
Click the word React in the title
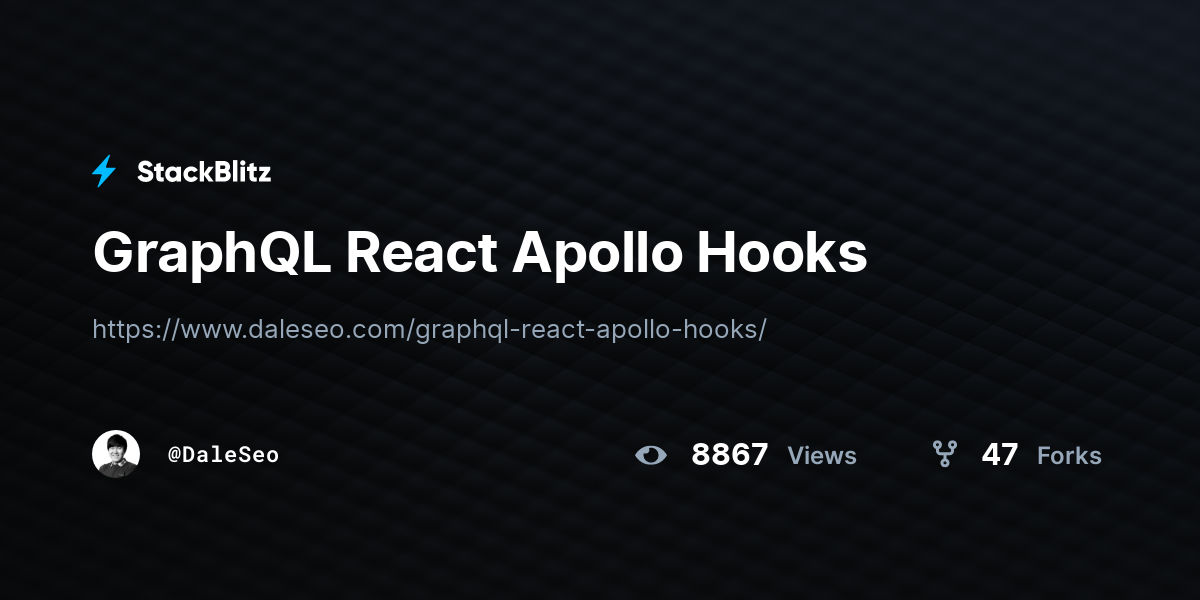click(x=422, y=254)
